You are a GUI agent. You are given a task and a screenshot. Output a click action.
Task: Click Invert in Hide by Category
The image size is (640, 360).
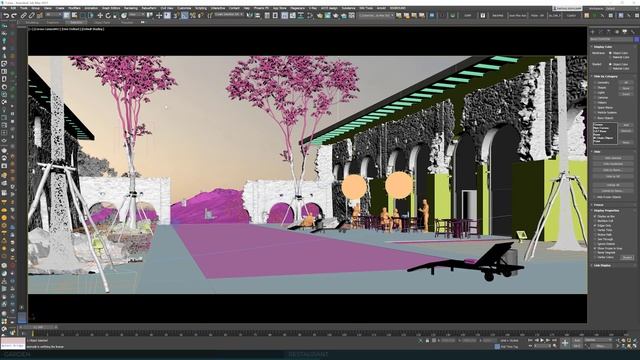[626, 94]
